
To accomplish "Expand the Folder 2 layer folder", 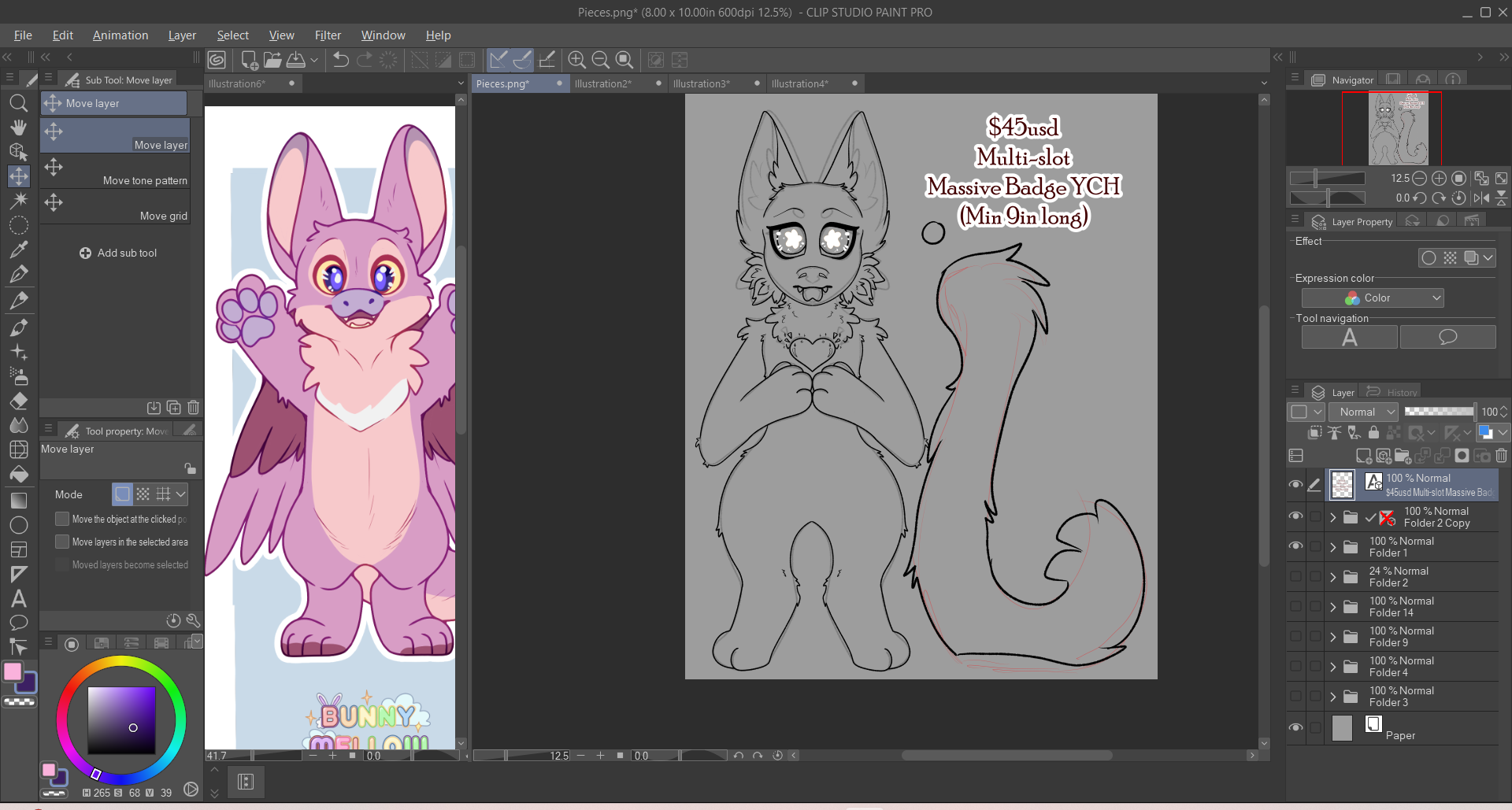I will [x=1333, y=577].
